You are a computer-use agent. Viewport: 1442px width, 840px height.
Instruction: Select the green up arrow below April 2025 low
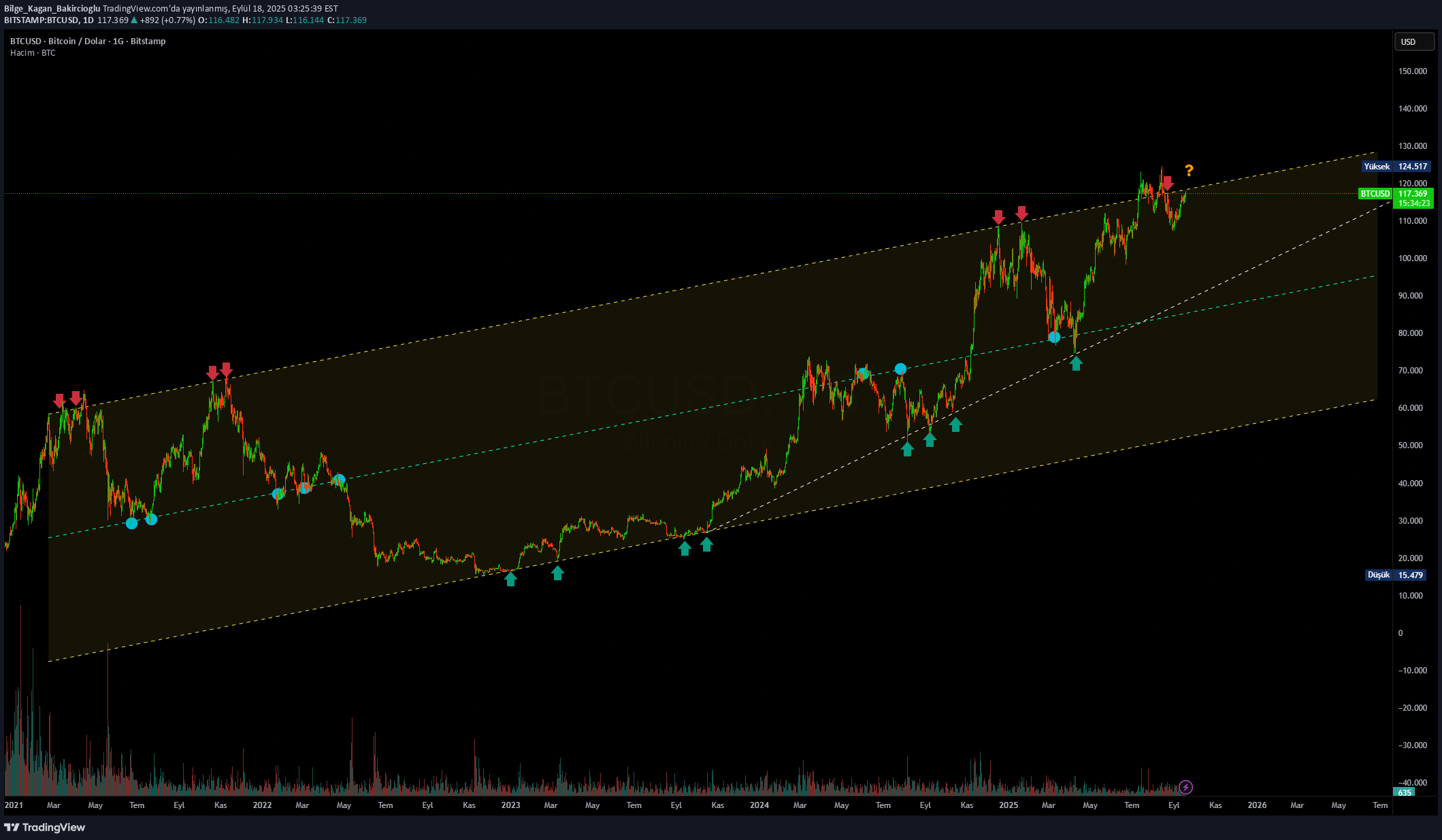pos(1076,364)
